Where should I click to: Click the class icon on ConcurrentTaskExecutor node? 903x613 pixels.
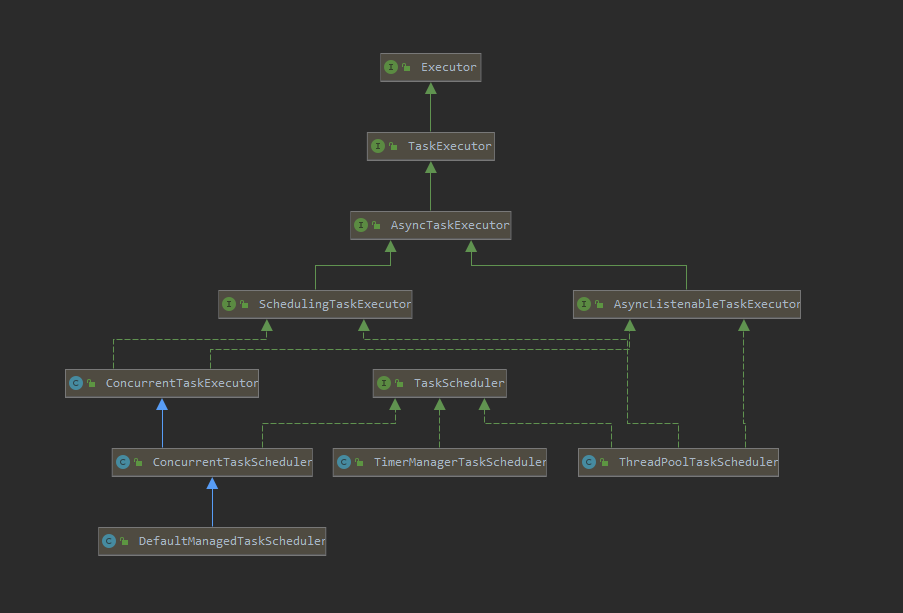pyautogui.click(x=76, y=383)
